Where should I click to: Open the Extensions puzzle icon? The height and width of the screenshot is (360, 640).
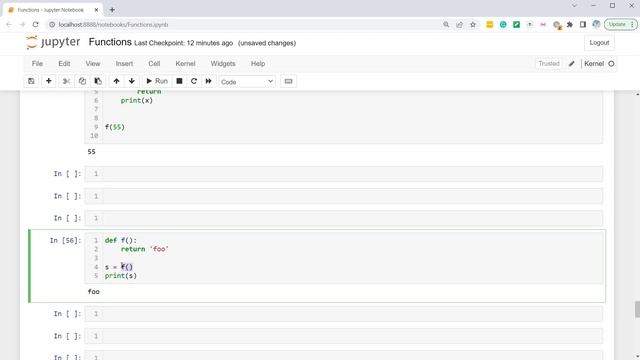570,24
